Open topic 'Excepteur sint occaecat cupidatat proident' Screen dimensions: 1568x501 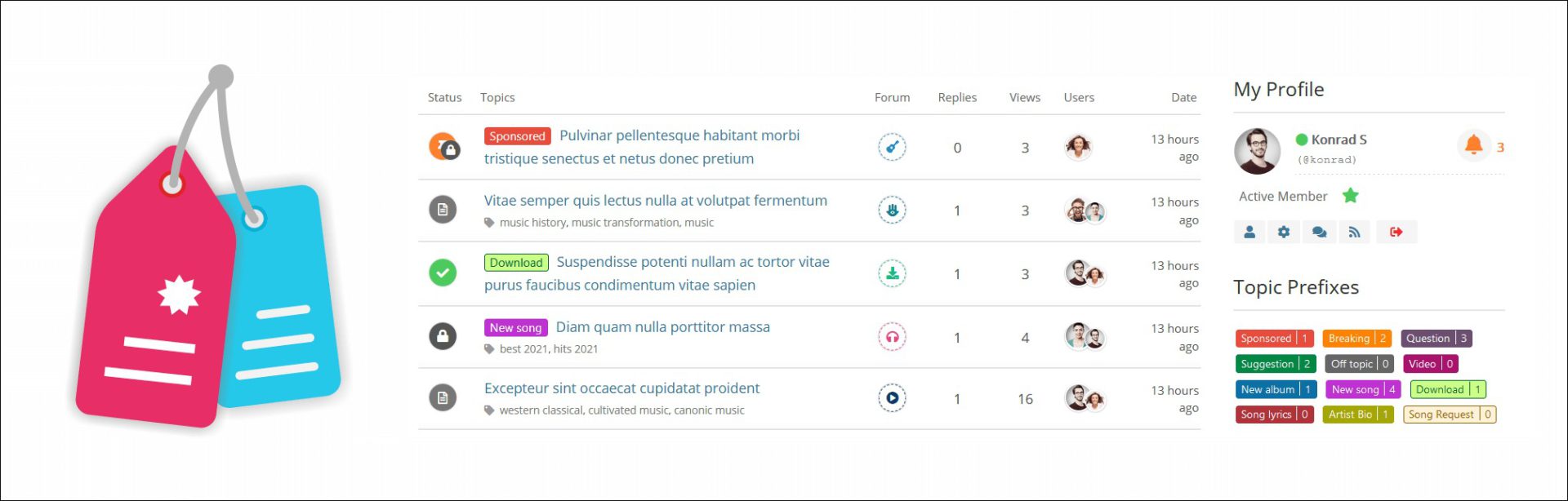(621, 388)
